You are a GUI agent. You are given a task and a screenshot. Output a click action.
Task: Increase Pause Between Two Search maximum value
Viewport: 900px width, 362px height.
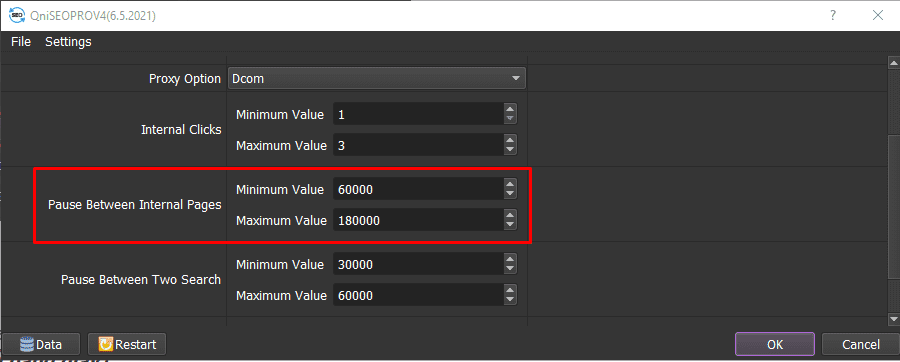(x=510, y=291)
